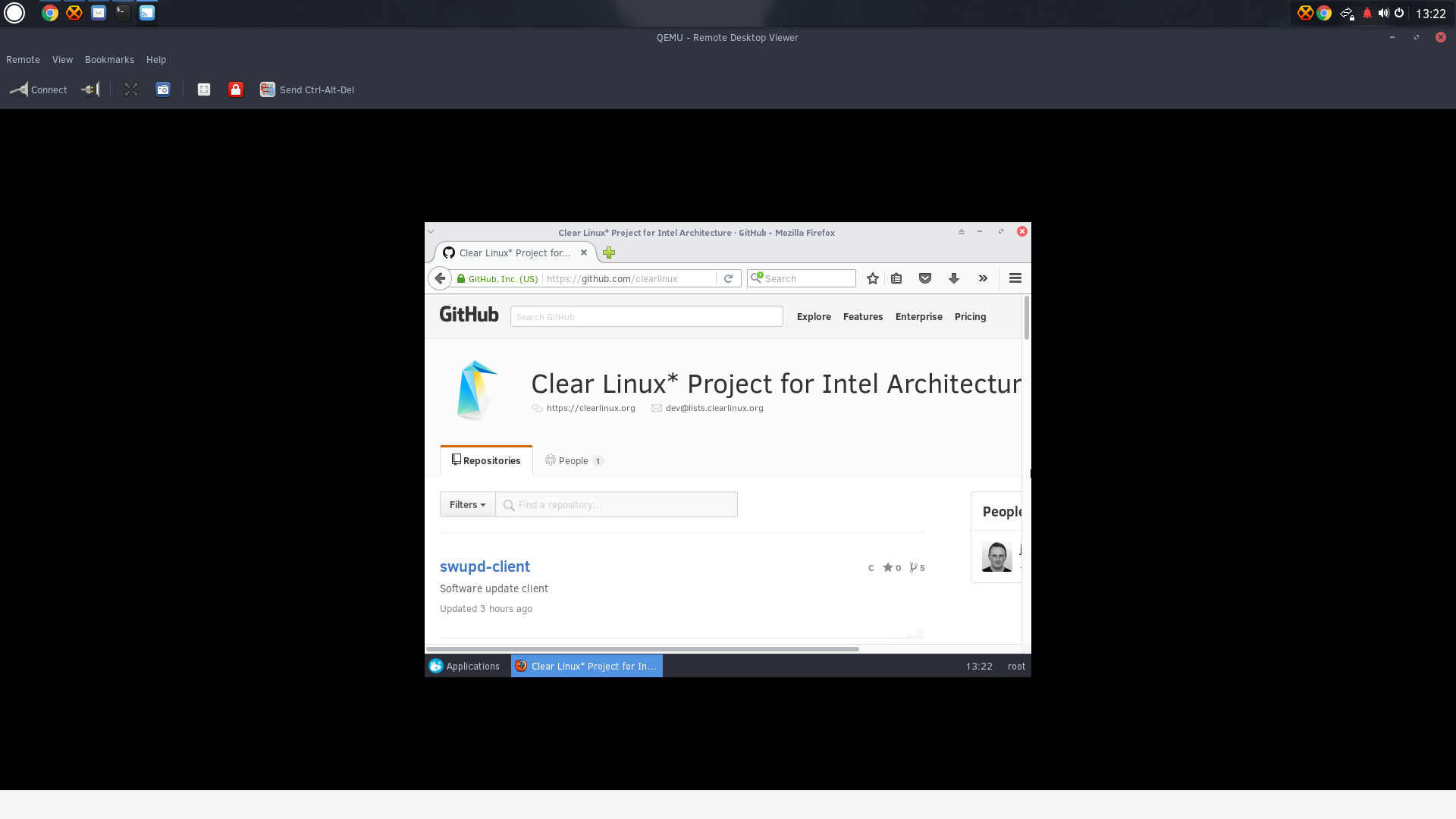Open the Bookmarks menu
This screenshot has width=1456, height=819.
(x=109, y=60)
